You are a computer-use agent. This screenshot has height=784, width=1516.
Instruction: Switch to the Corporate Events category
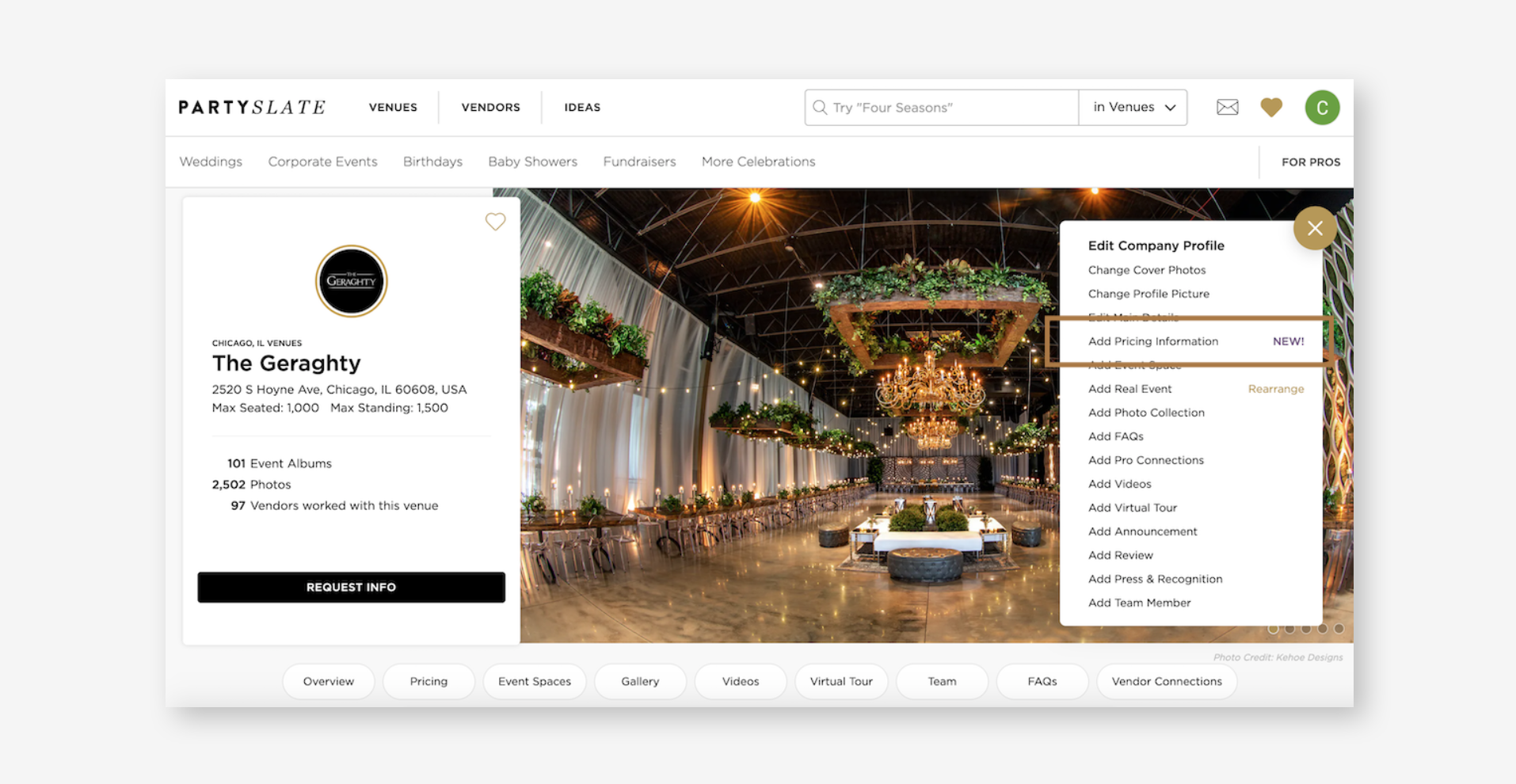pos(322,162)
